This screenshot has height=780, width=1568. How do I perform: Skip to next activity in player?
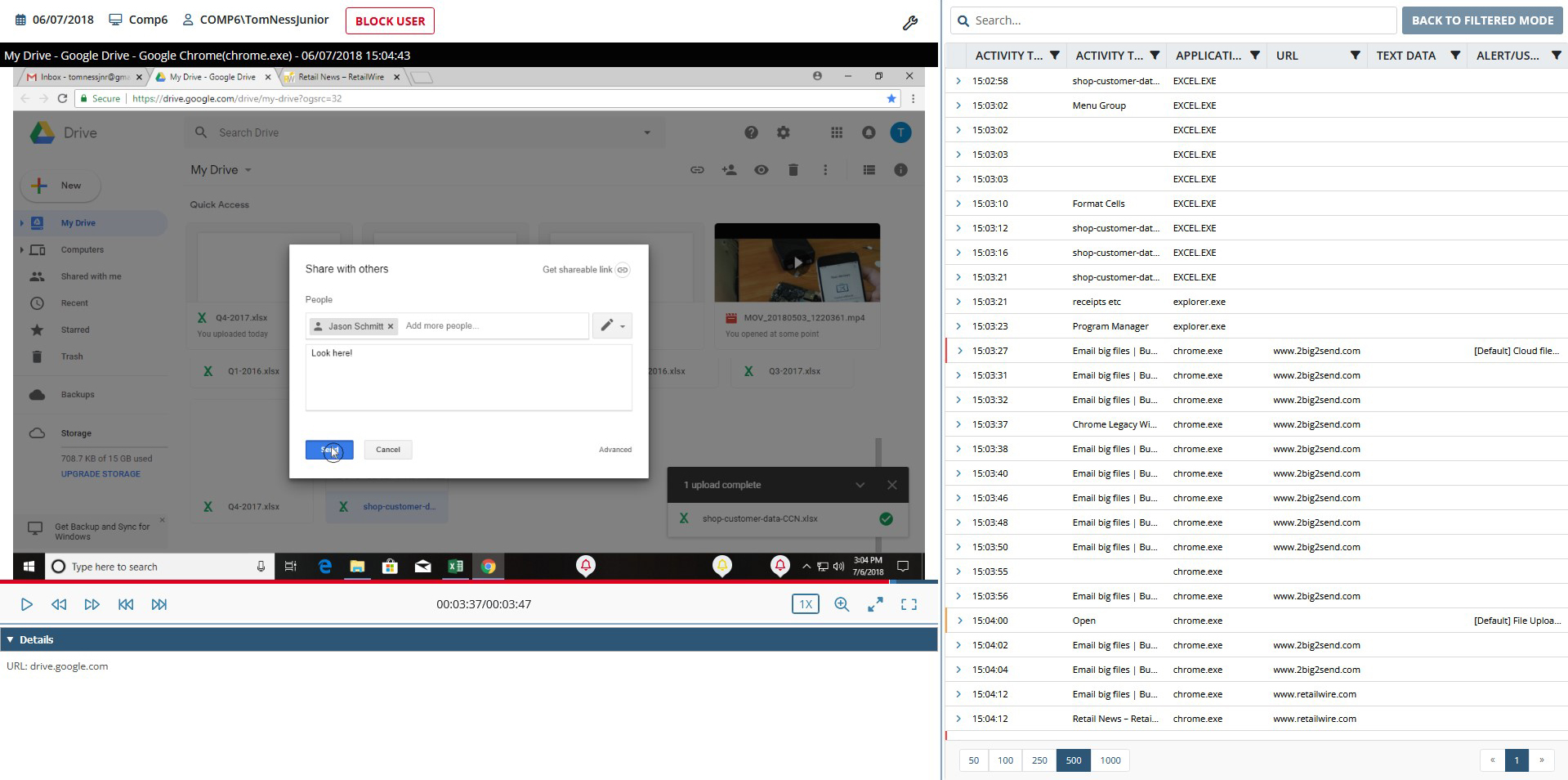pyautogui.click(x=159, y=604)
